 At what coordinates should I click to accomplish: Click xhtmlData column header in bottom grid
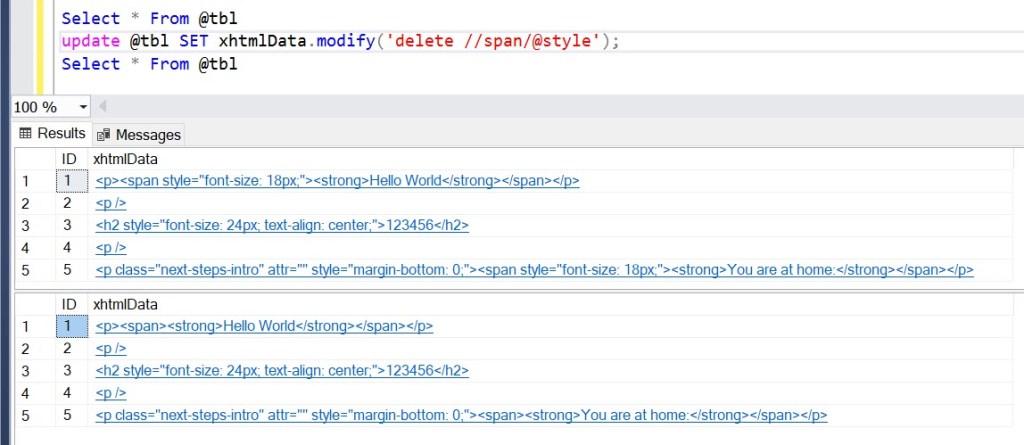tap(125, 304)
